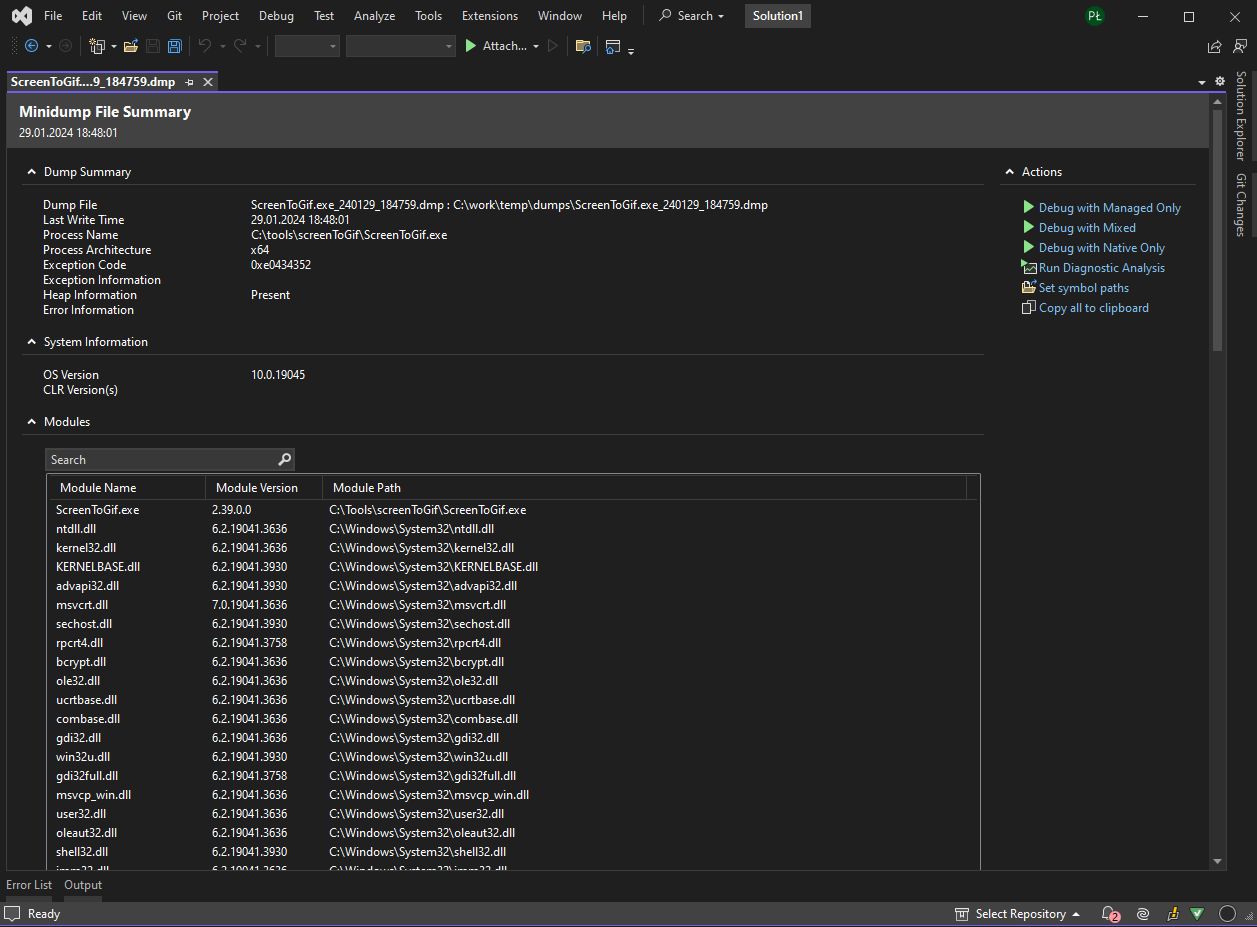Click the yellow exclamation status icon
Viewport: 1257px width, 927px height.
pyautogui.click(x=1173, y=914)
